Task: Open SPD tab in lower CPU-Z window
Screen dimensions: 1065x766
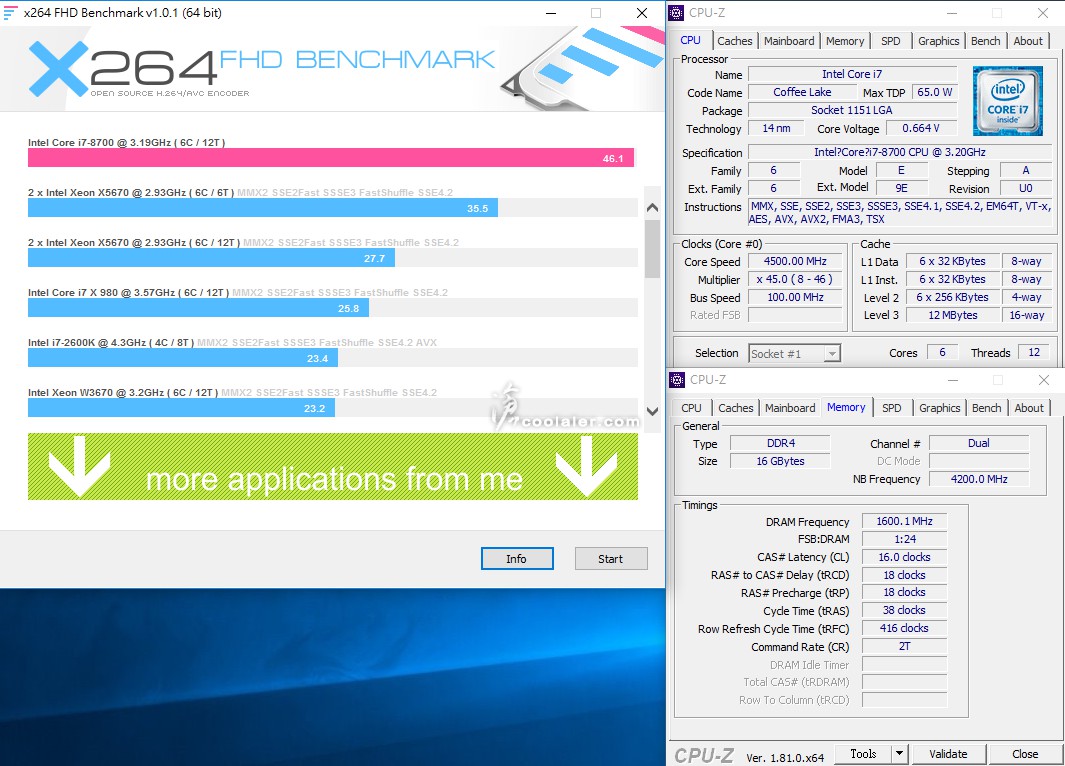Action: pos(892,407)
